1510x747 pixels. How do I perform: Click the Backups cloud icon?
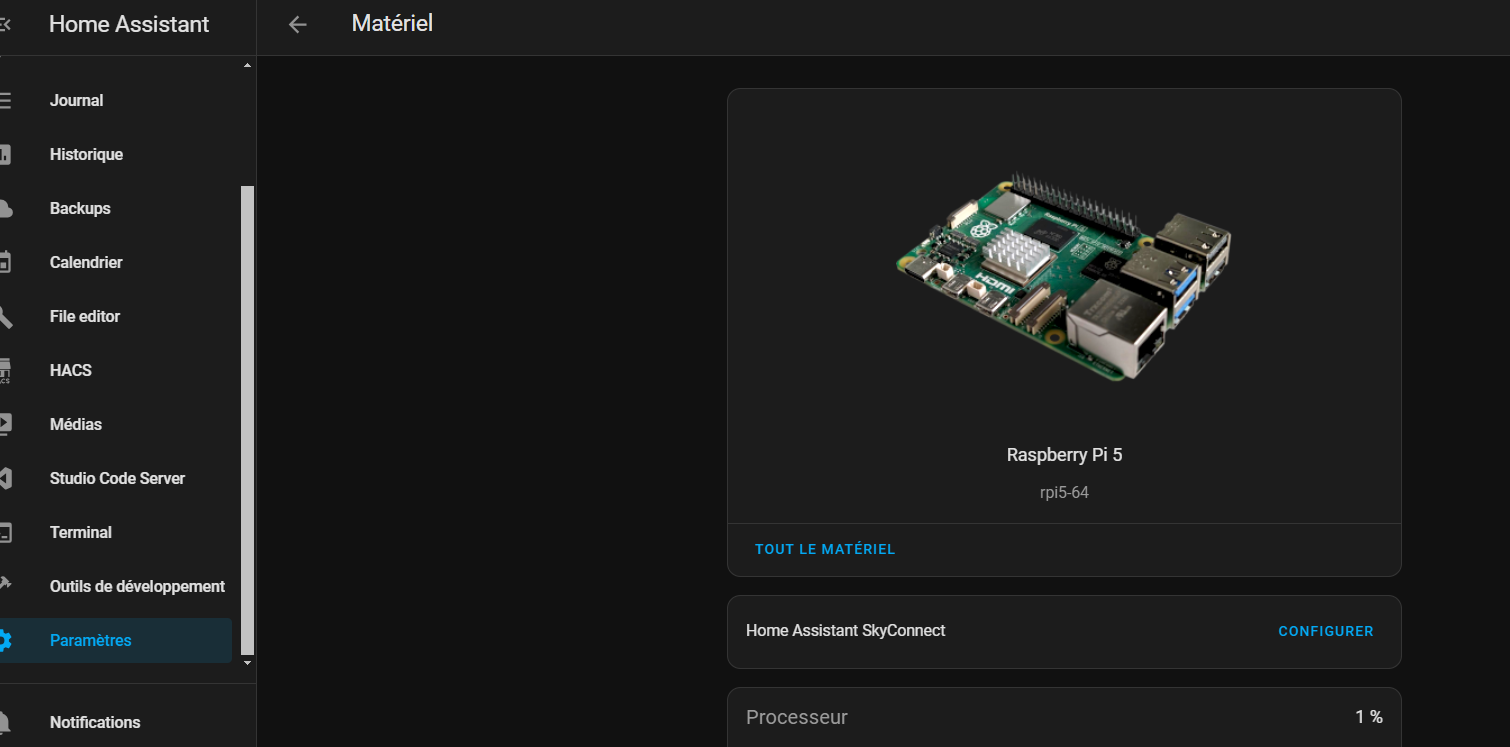(x=5, y=208)
